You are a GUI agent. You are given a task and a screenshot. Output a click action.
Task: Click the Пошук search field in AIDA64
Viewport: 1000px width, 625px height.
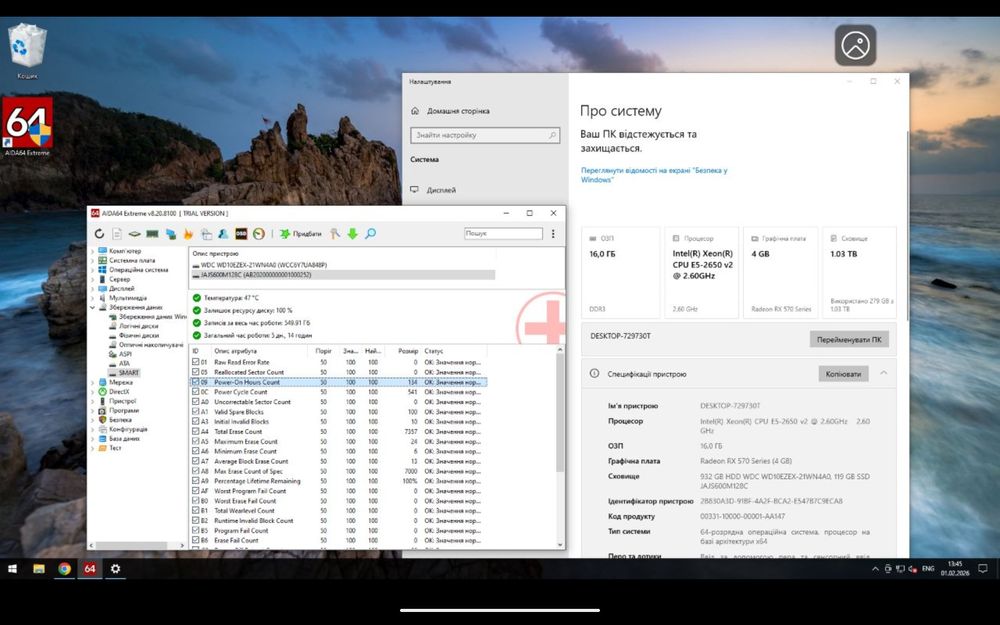503,233
